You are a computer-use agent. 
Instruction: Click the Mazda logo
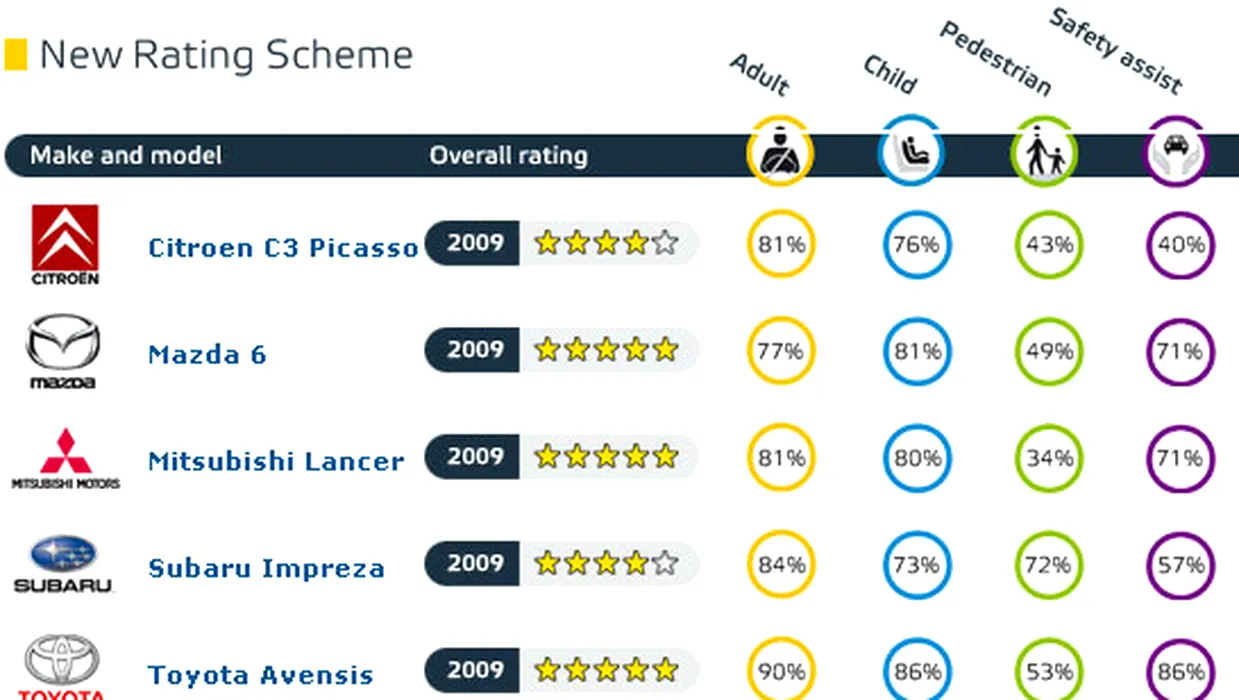pyautogui.click(x=63, y=351)
